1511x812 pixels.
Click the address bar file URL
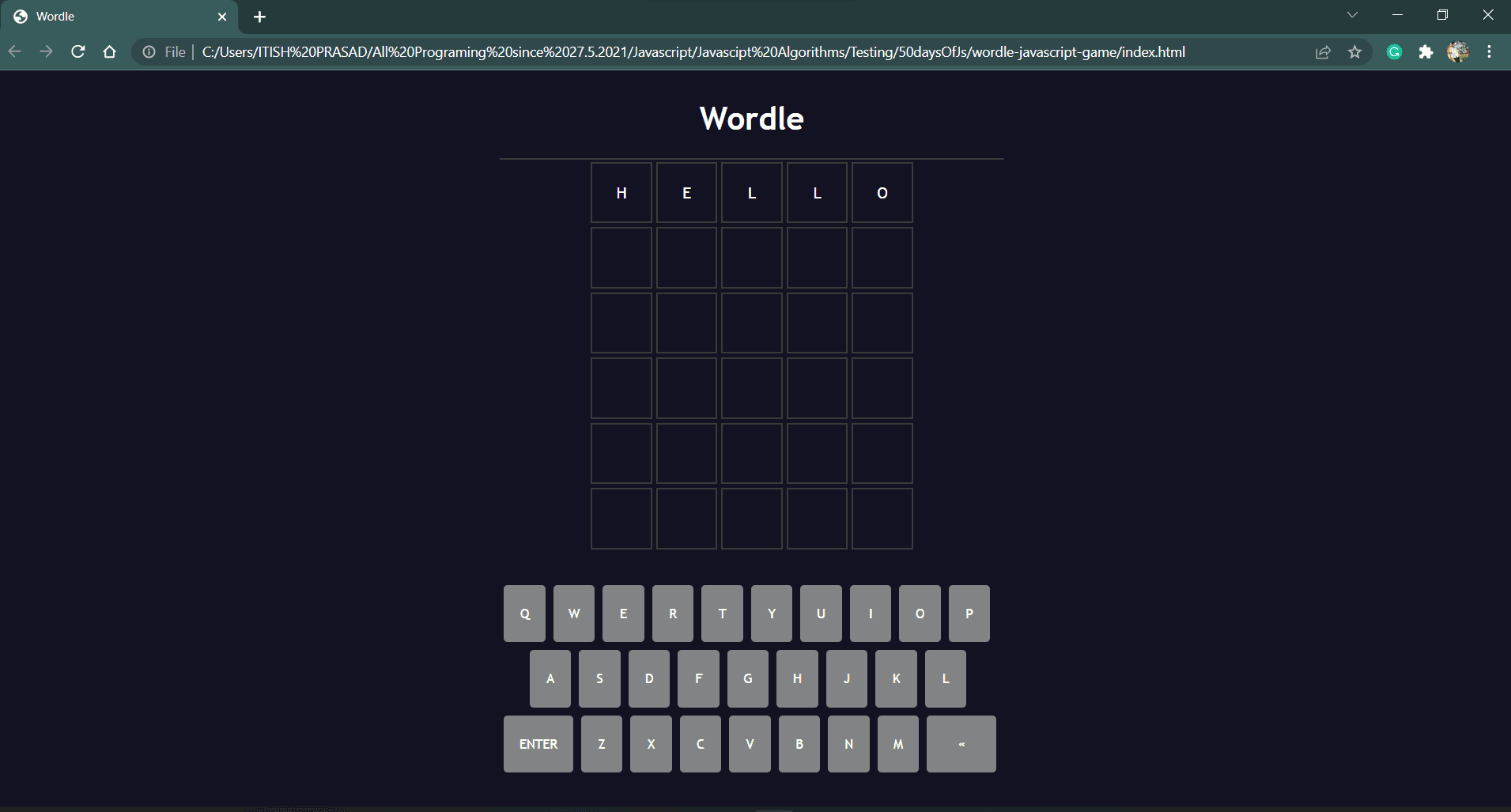[x=693, y=52]
